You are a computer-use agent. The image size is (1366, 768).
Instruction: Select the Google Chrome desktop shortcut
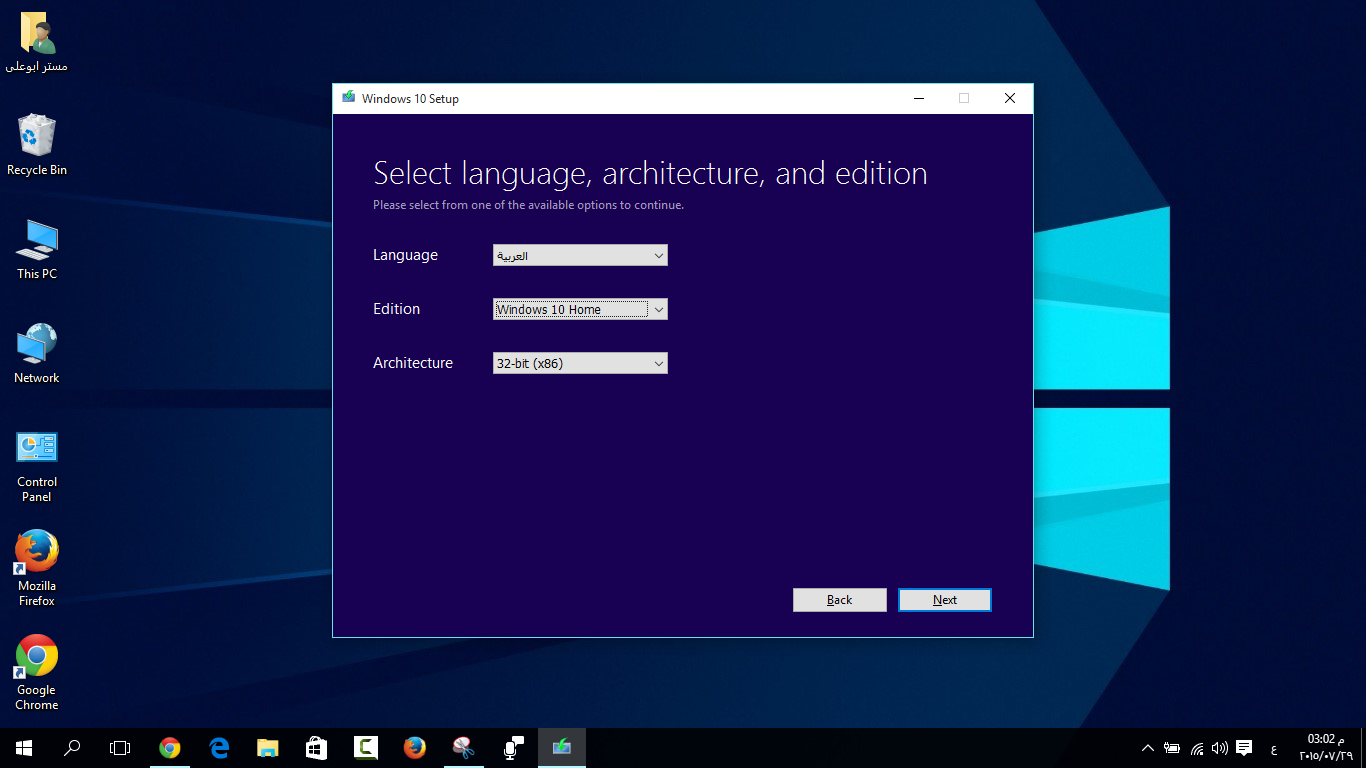coord(37,672)
